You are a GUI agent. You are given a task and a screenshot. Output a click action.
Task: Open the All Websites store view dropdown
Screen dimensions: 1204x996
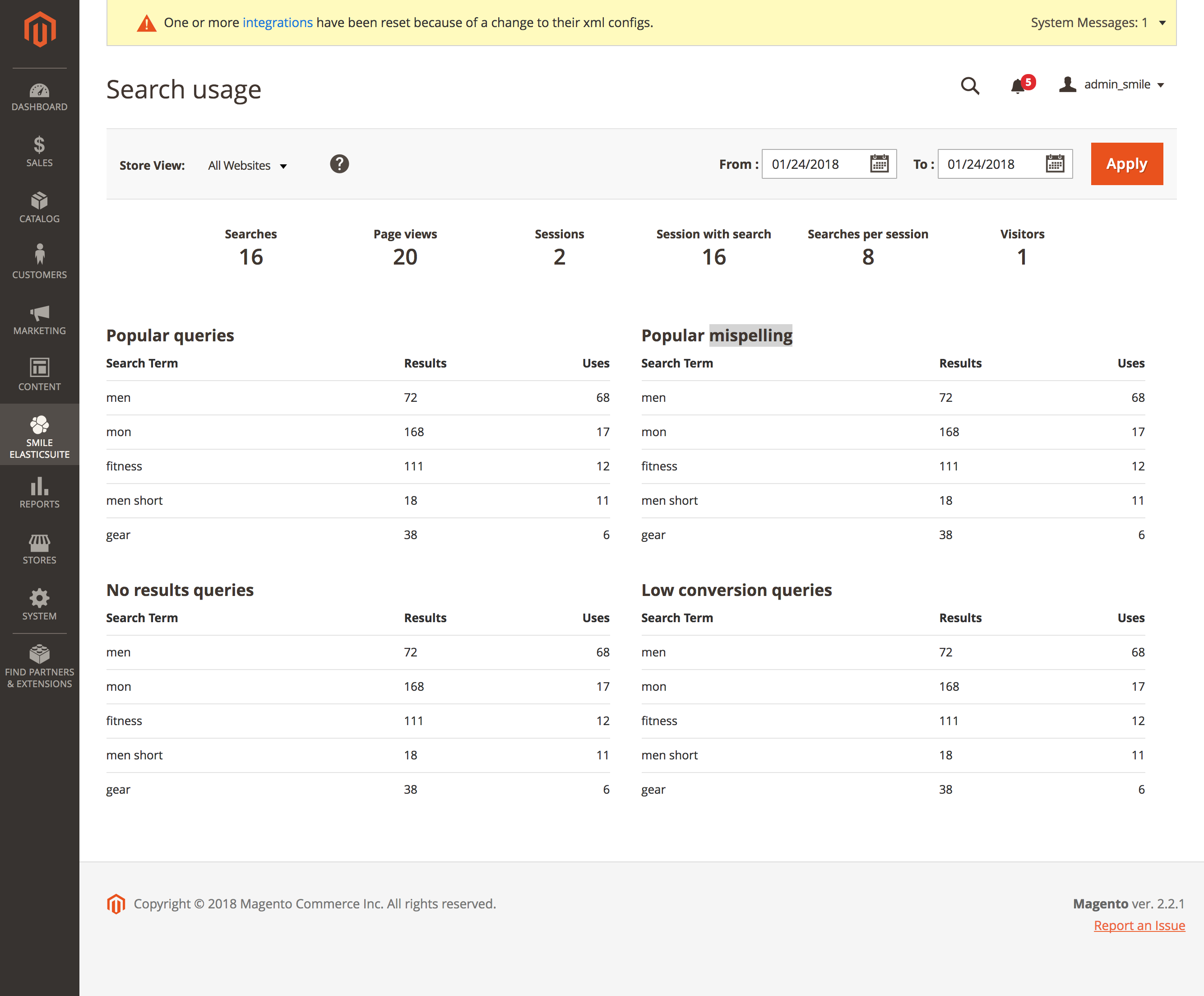pyautogui.click(x=247, y=166)
